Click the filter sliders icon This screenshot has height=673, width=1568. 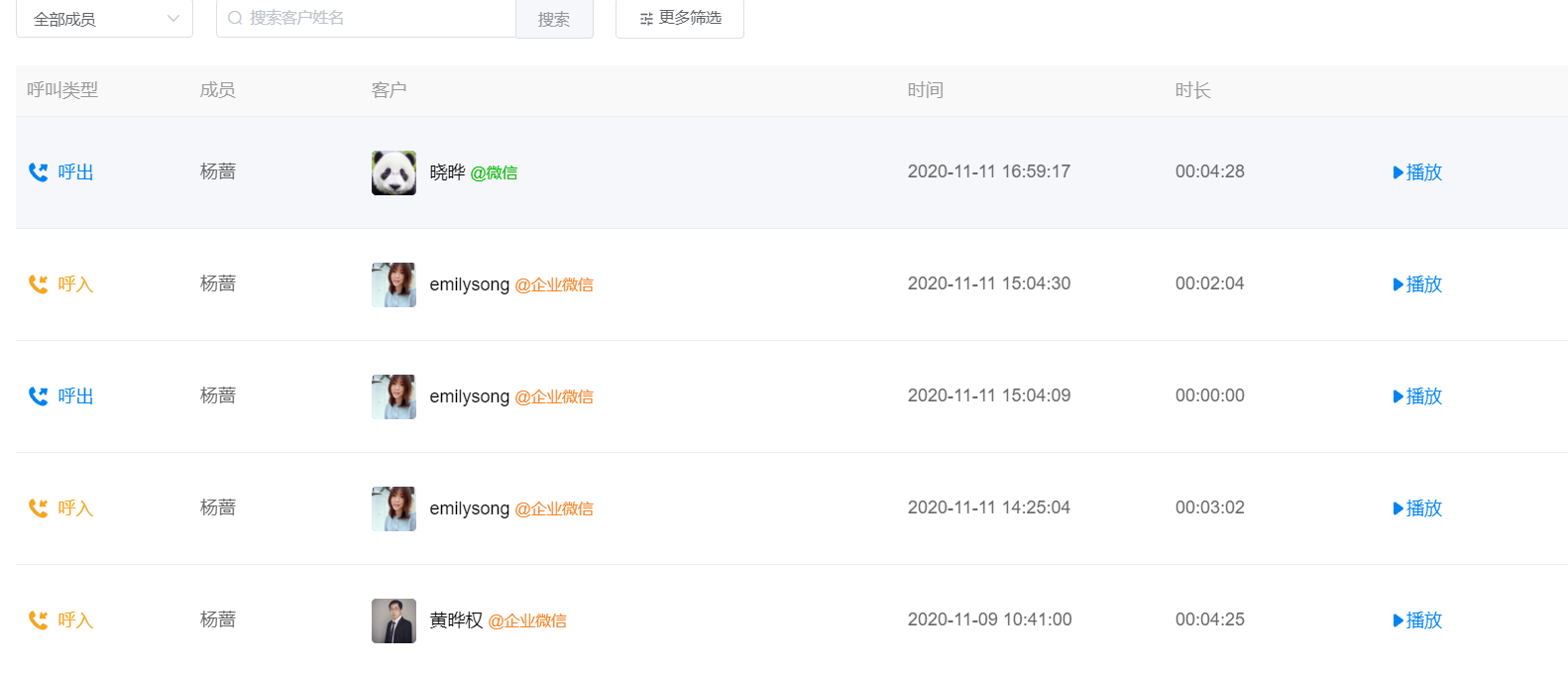tap(646, 19)
